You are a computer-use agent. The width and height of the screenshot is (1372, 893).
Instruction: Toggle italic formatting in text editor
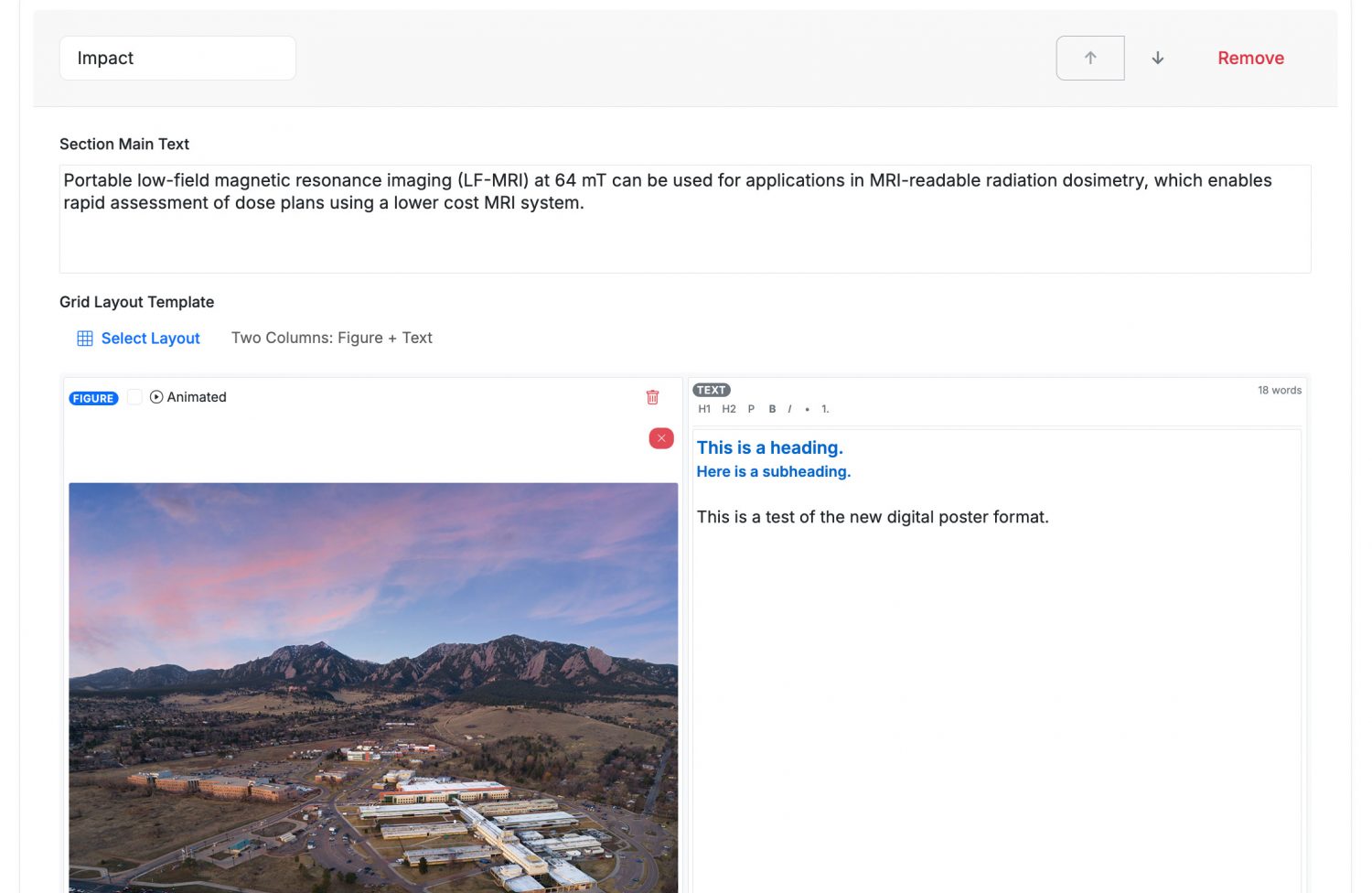pyautogui.click(x=789, y=409)
